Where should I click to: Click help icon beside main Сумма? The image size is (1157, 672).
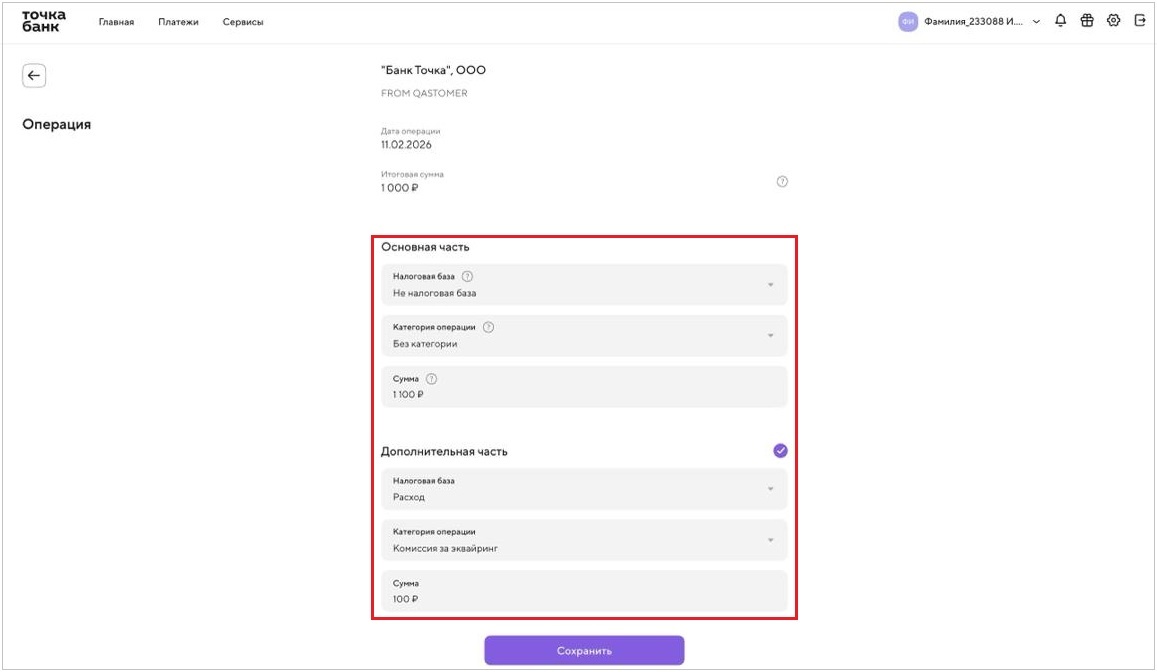pyautogui.click(x=431, y=379)
